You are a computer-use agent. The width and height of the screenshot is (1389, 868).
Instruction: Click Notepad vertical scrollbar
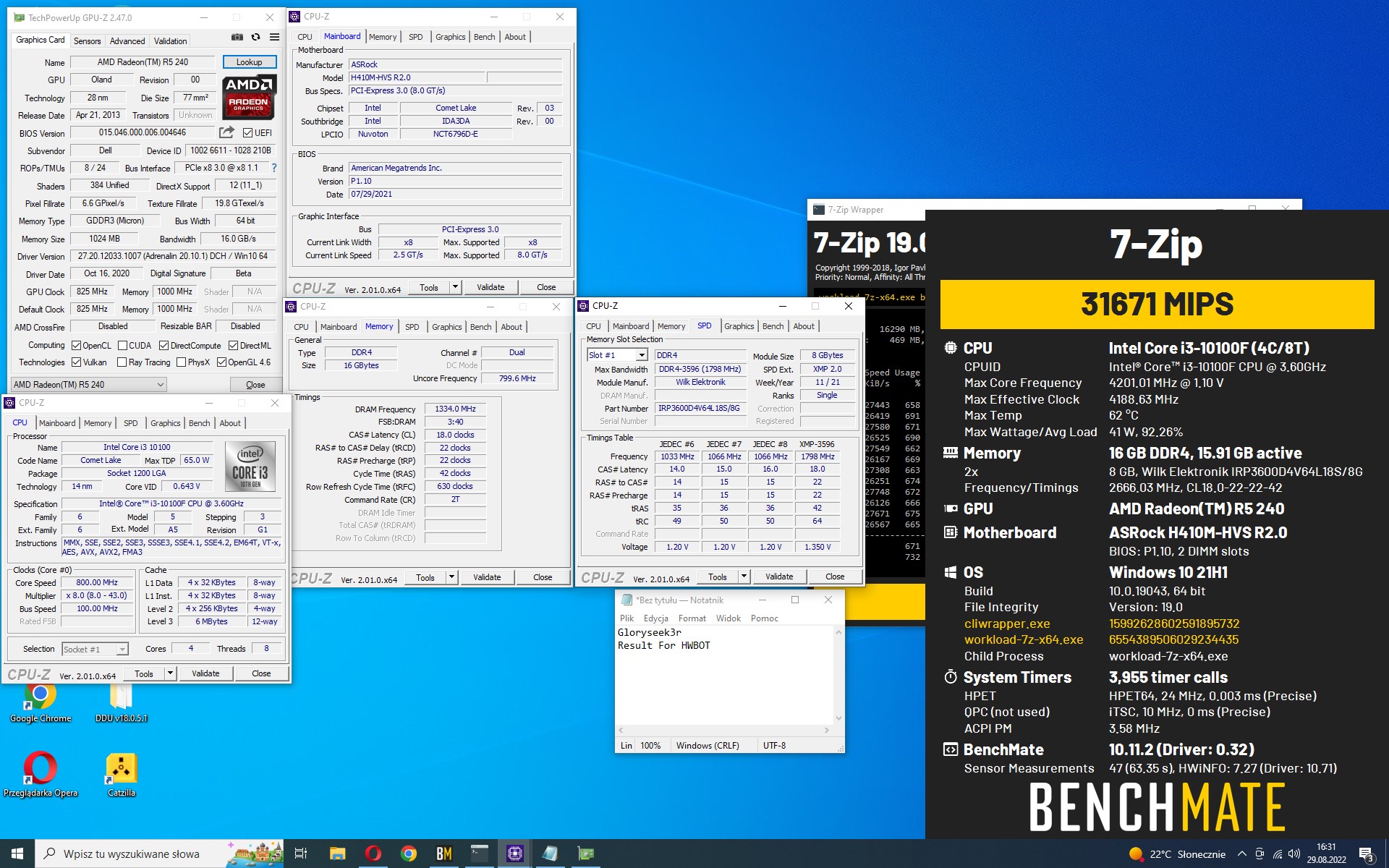click(x=838, y=675)
